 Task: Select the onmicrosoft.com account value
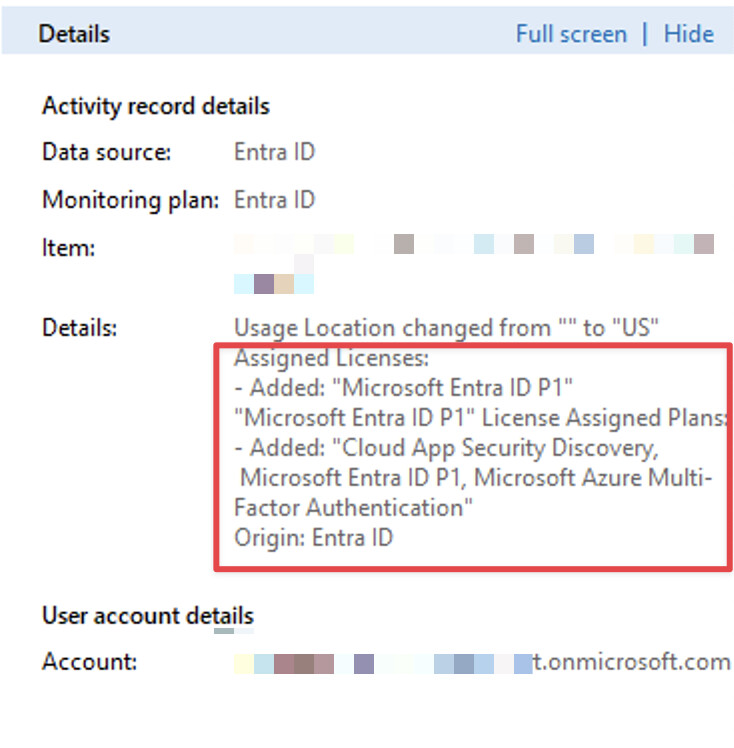tap(630, 662)
